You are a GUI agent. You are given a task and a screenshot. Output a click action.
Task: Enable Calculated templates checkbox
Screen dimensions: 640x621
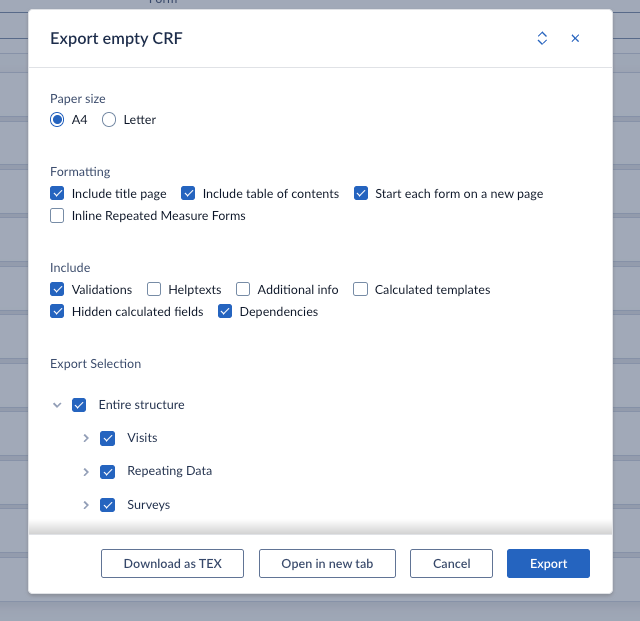click(361, 290)
